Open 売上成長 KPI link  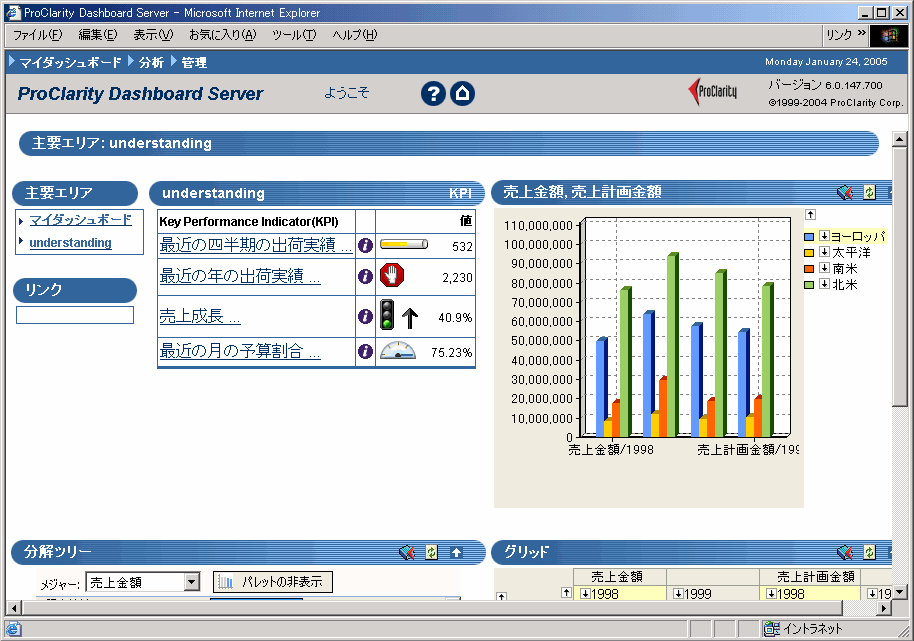pyautogui.click(x=200, y=316)
